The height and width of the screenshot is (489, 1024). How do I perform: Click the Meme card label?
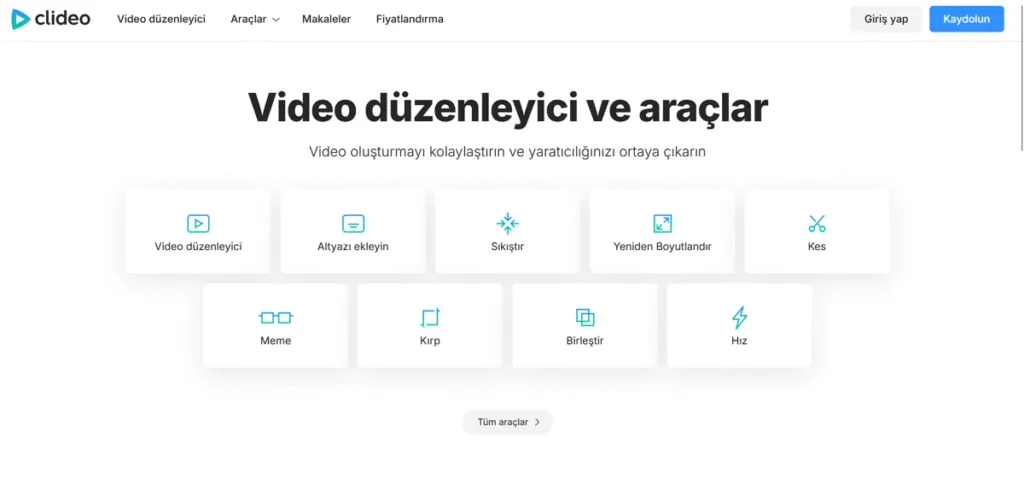coord(276,340)
